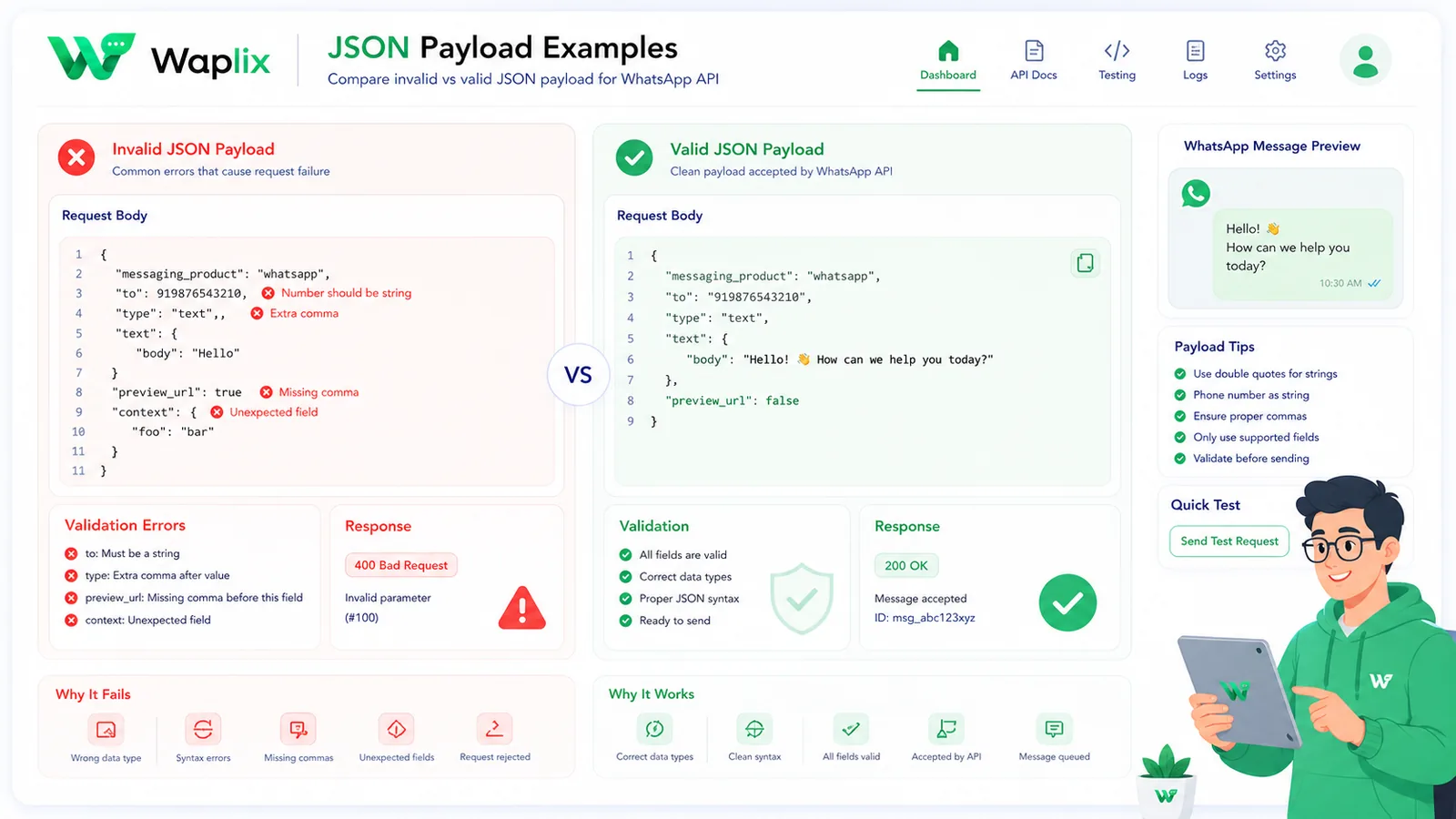
Task: Click the 'Ready to send' validation item
Action: click(665, 621)
